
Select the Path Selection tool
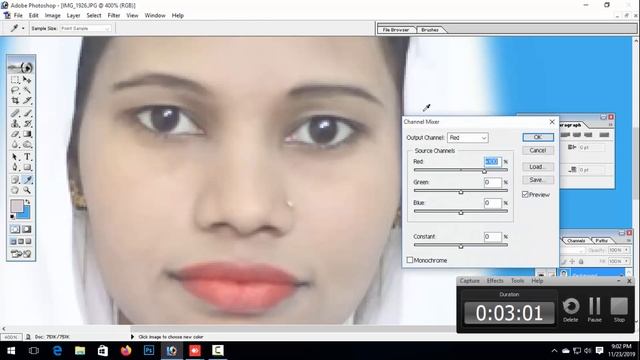(x=15, y=157)
